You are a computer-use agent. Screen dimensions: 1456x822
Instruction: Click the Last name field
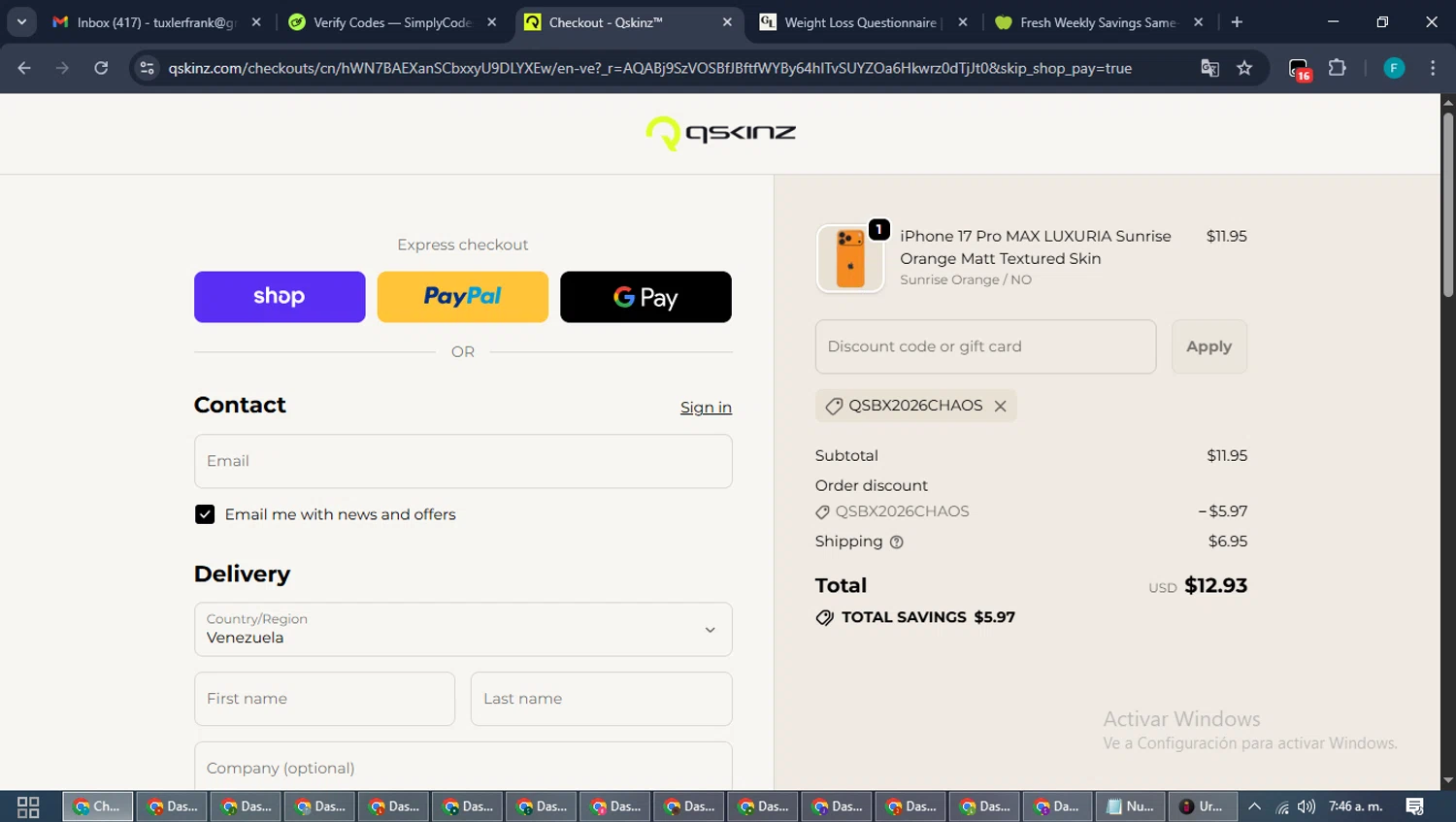click(x=602, y=699)
